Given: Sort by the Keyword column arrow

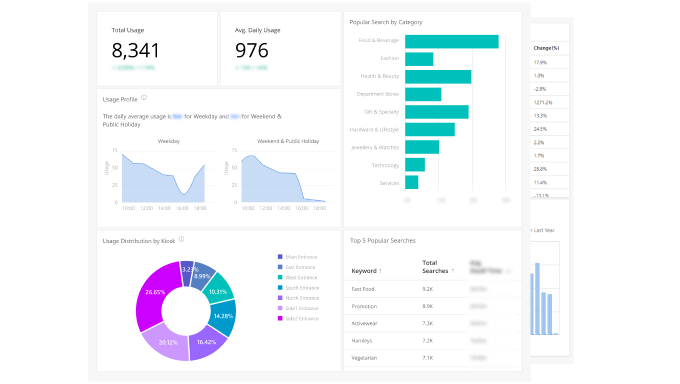Looking at the screenshot, I should pos(380,271).
